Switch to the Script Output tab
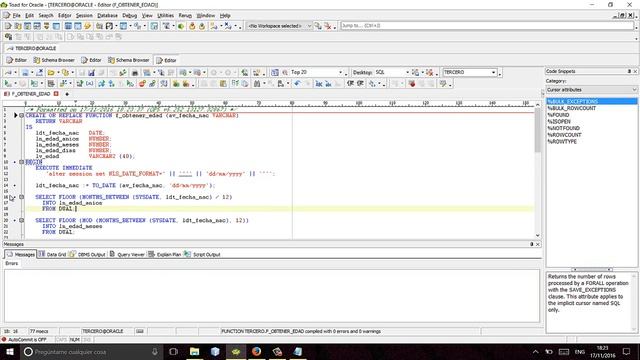Viewport: 640px width, 360px height. [x=202, y=254]
